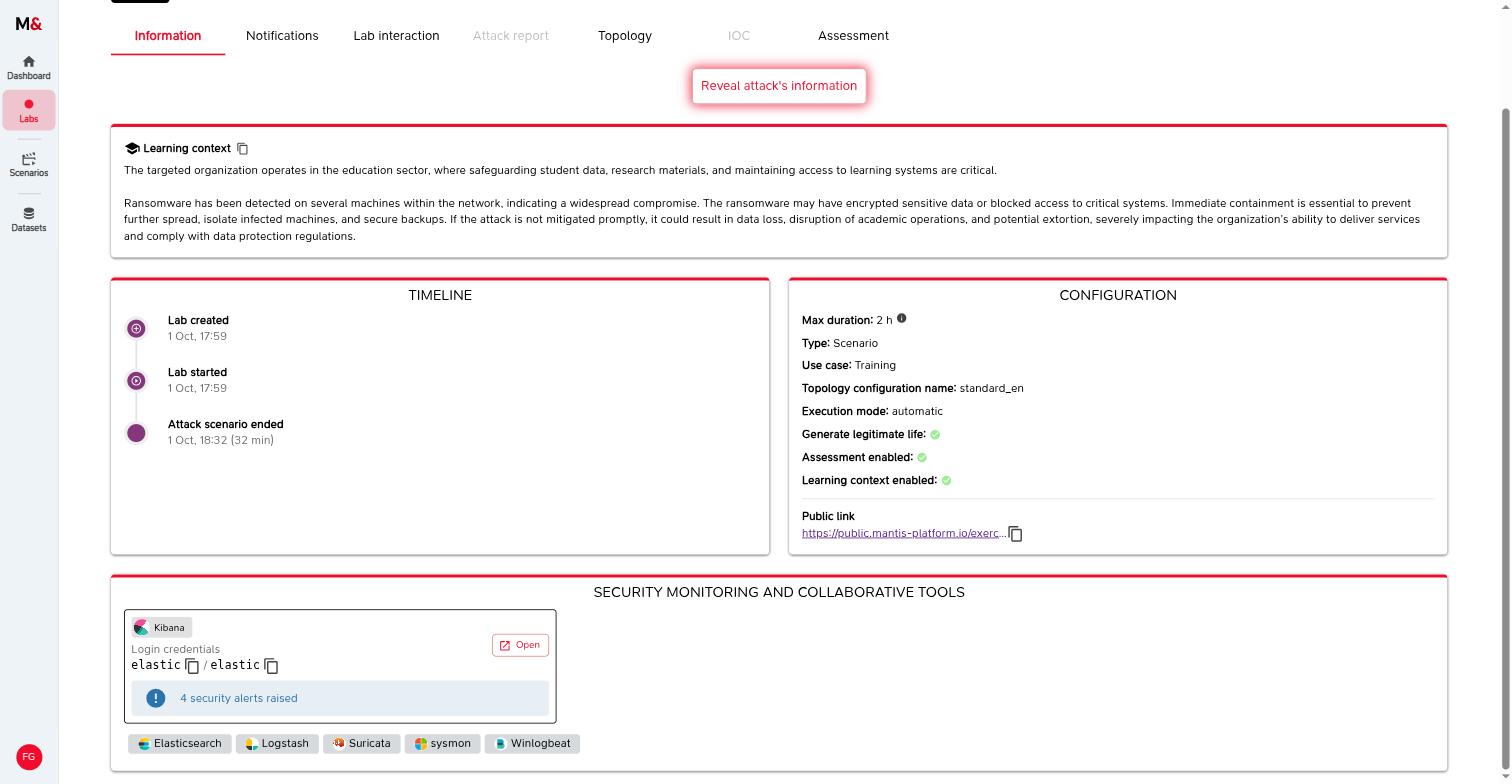The image size is (1512, 784).
Task: Open the Lab interaction tab
Action: (396, 36)
